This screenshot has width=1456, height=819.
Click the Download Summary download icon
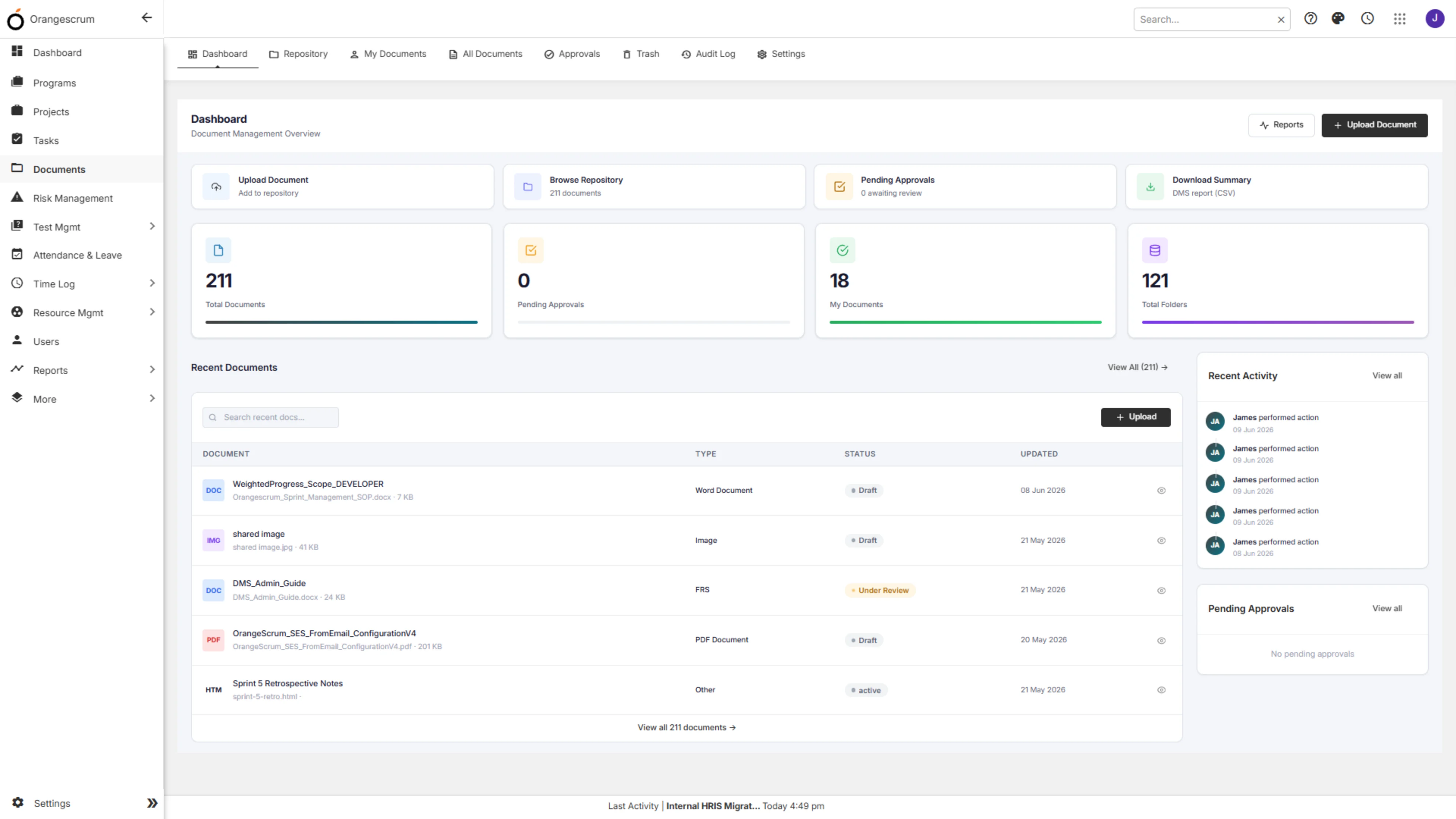pyautogui.click(x=1150, y=187)
